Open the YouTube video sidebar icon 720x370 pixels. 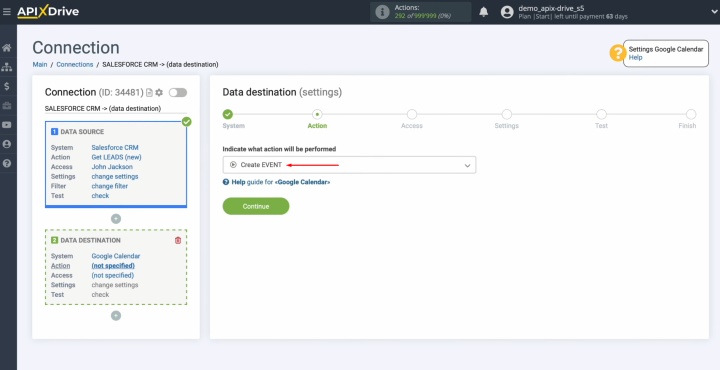click(x=6, y=125)
